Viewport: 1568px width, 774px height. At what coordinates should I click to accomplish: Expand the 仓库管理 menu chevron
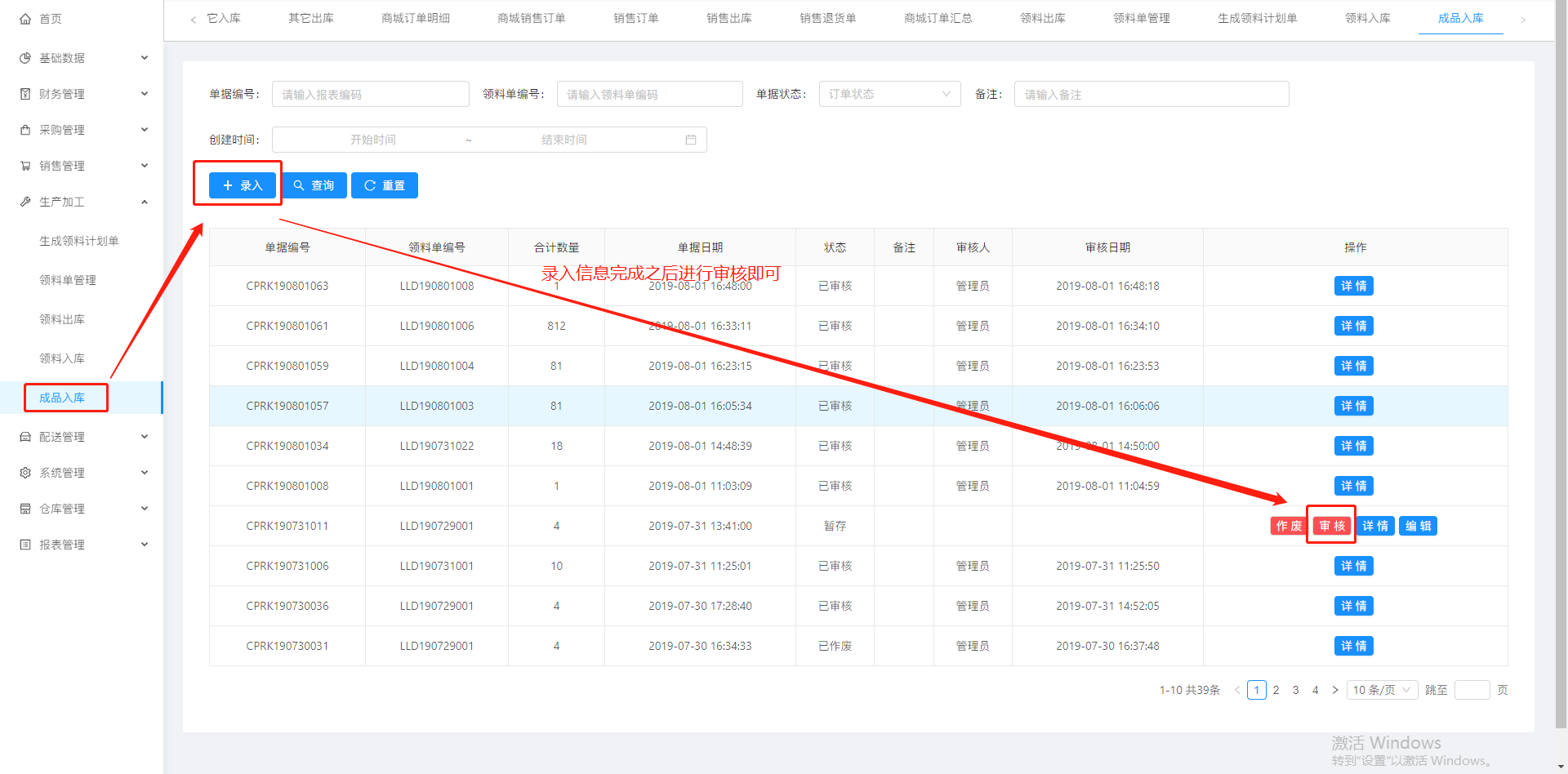click(145, 509)
